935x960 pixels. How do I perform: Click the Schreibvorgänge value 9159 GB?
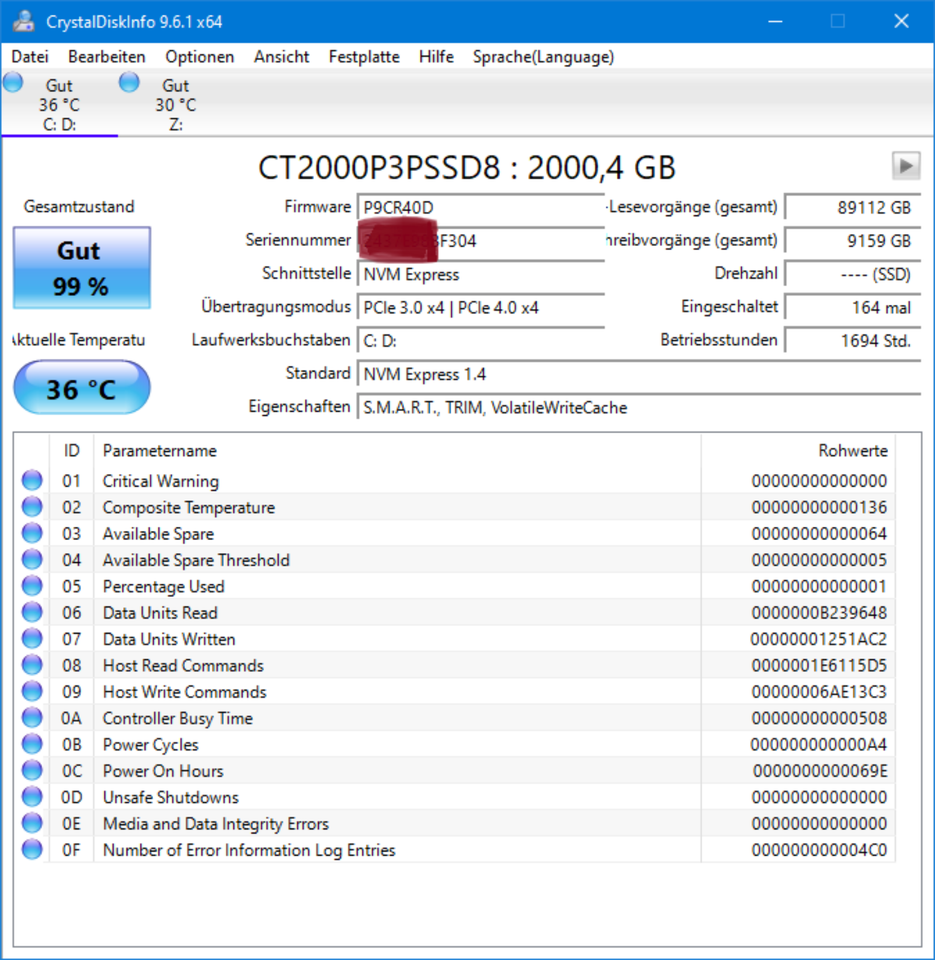point(853,241)
